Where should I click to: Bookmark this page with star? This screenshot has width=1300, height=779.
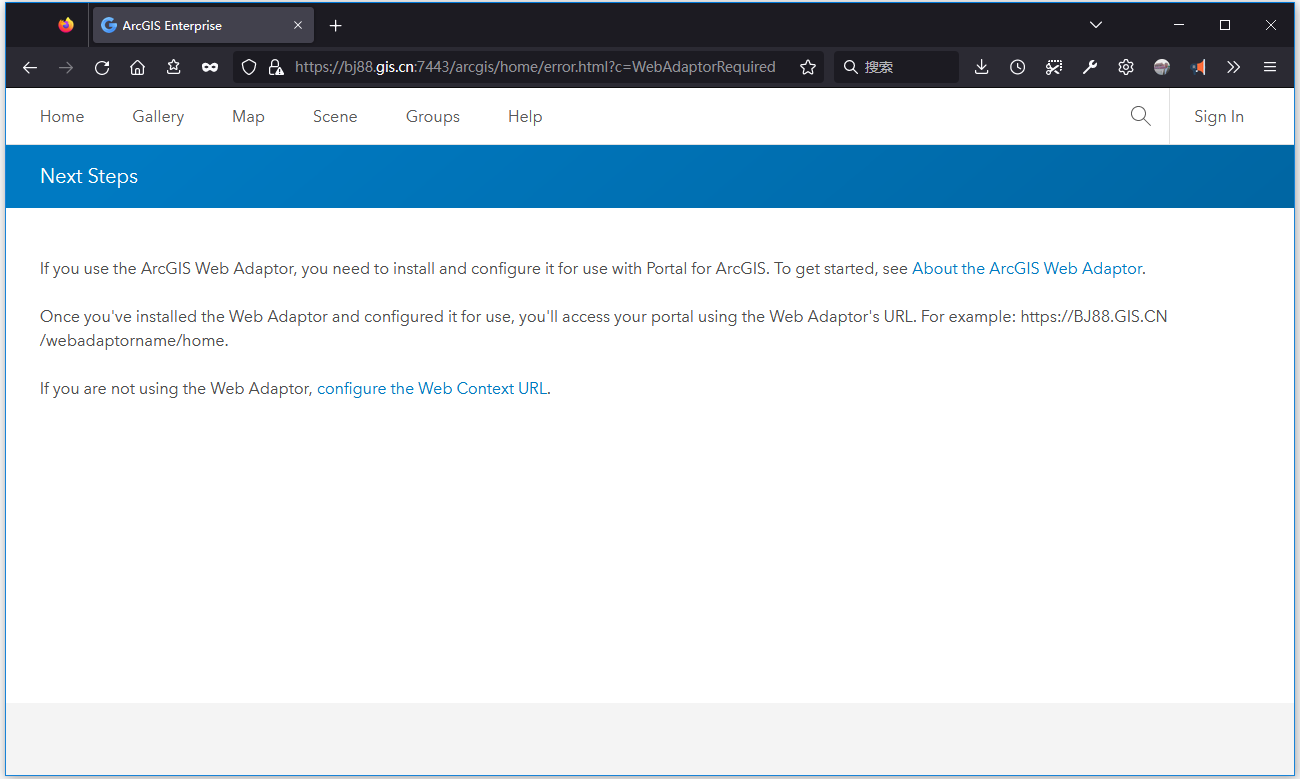coord(808,67)
